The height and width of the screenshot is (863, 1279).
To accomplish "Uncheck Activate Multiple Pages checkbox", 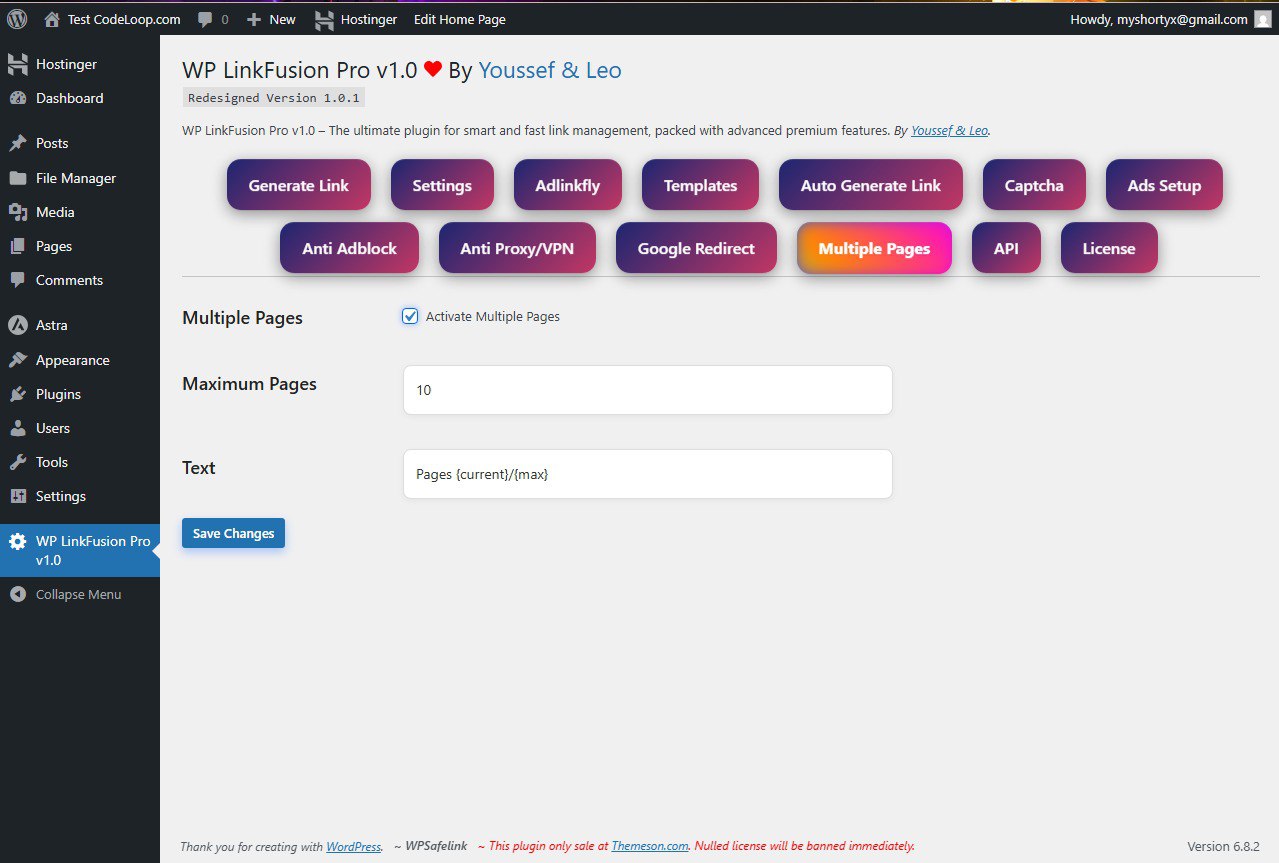I will pyautogui.click(x=410, y=316).
